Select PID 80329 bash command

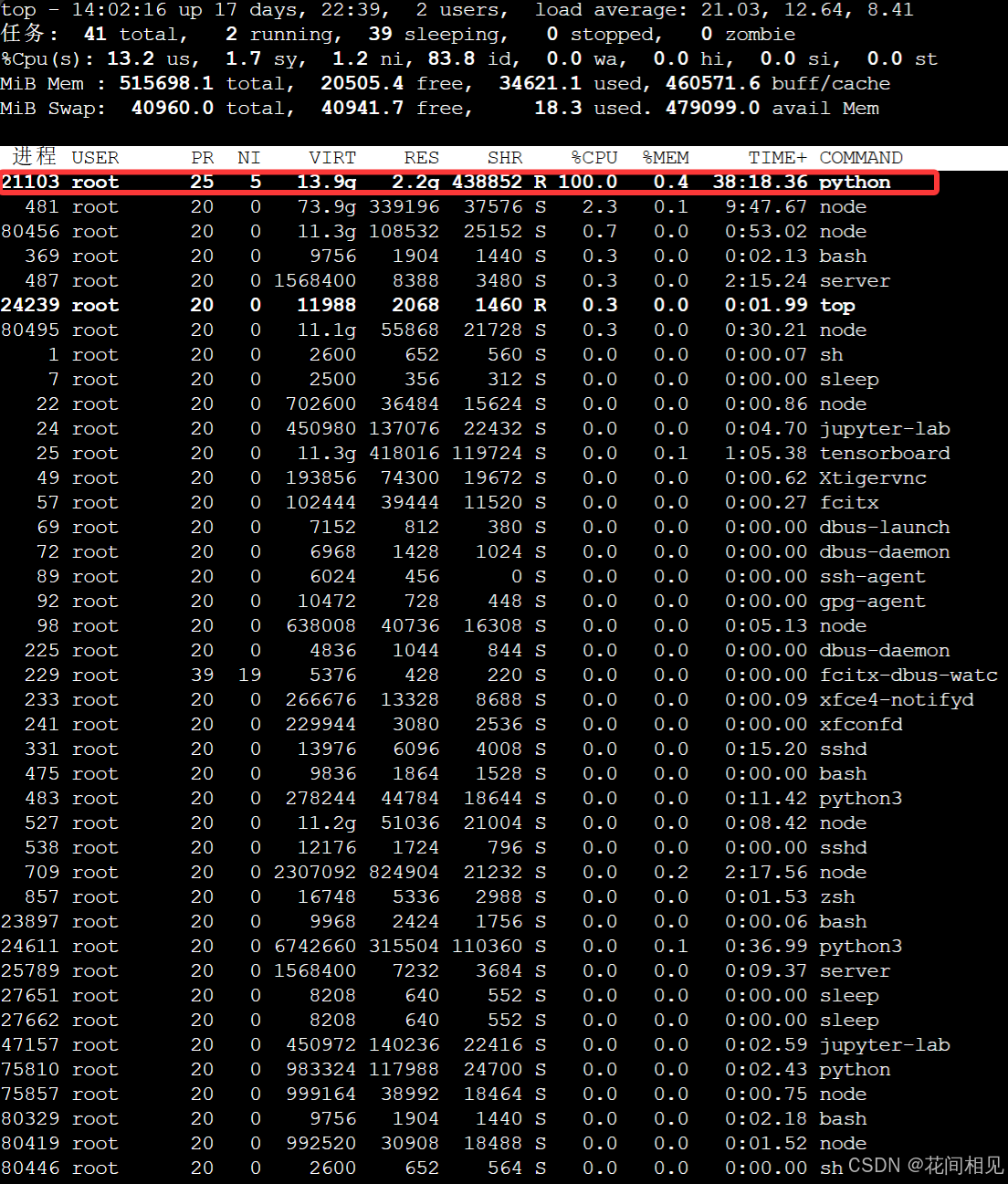843,1118
